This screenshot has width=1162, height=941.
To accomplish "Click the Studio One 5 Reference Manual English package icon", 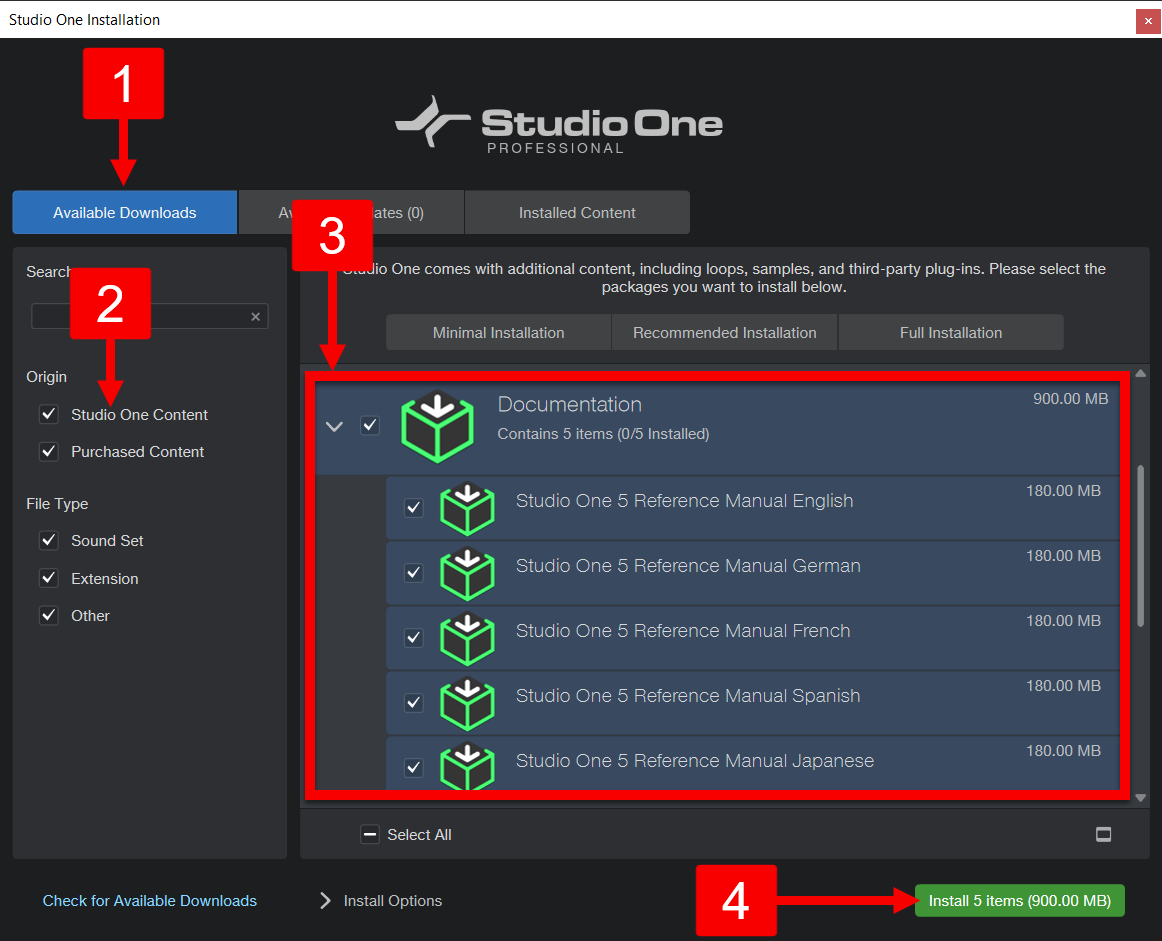I will coord(467,507).
